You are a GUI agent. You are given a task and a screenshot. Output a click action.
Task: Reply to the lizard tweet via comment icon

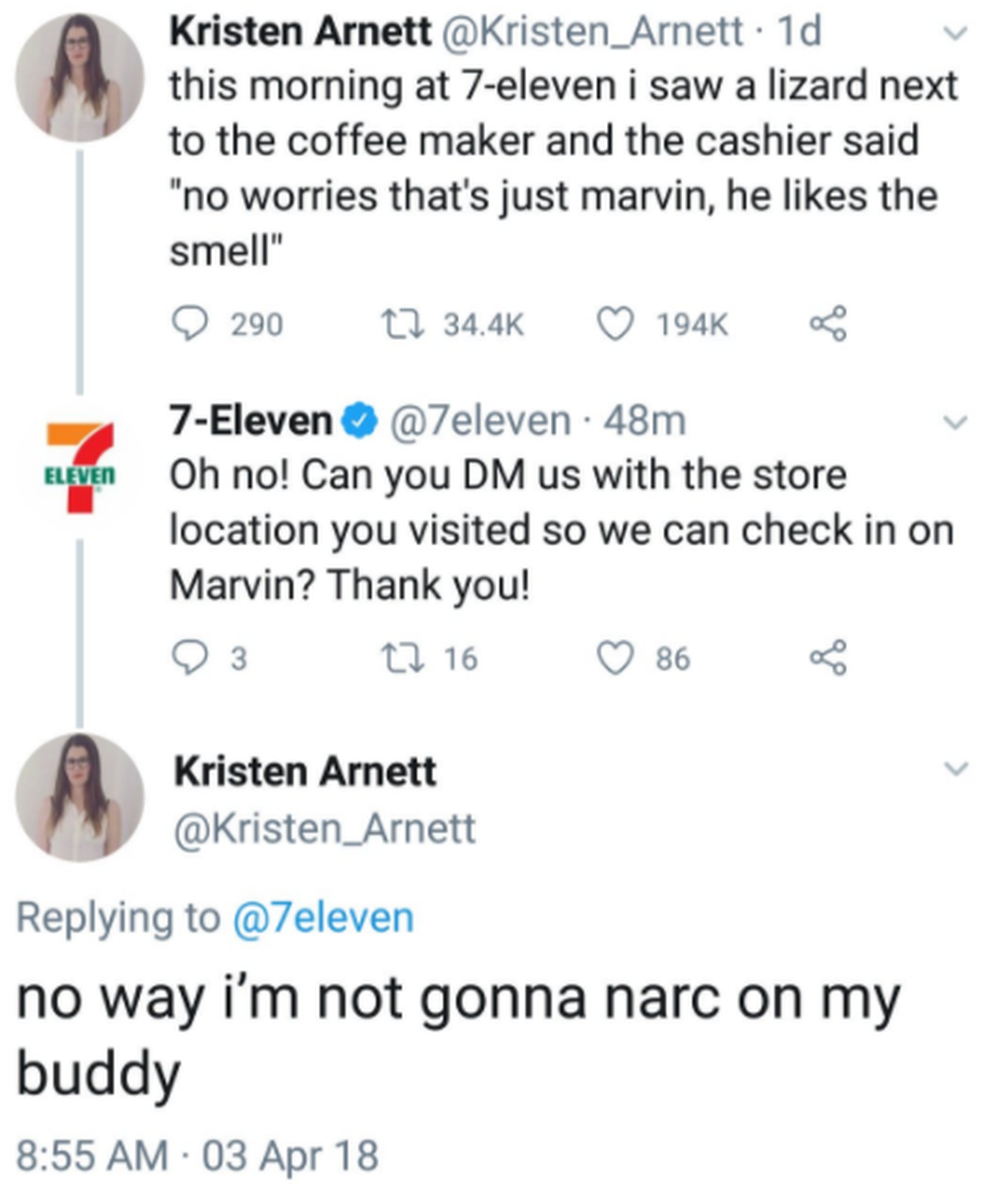190,324
